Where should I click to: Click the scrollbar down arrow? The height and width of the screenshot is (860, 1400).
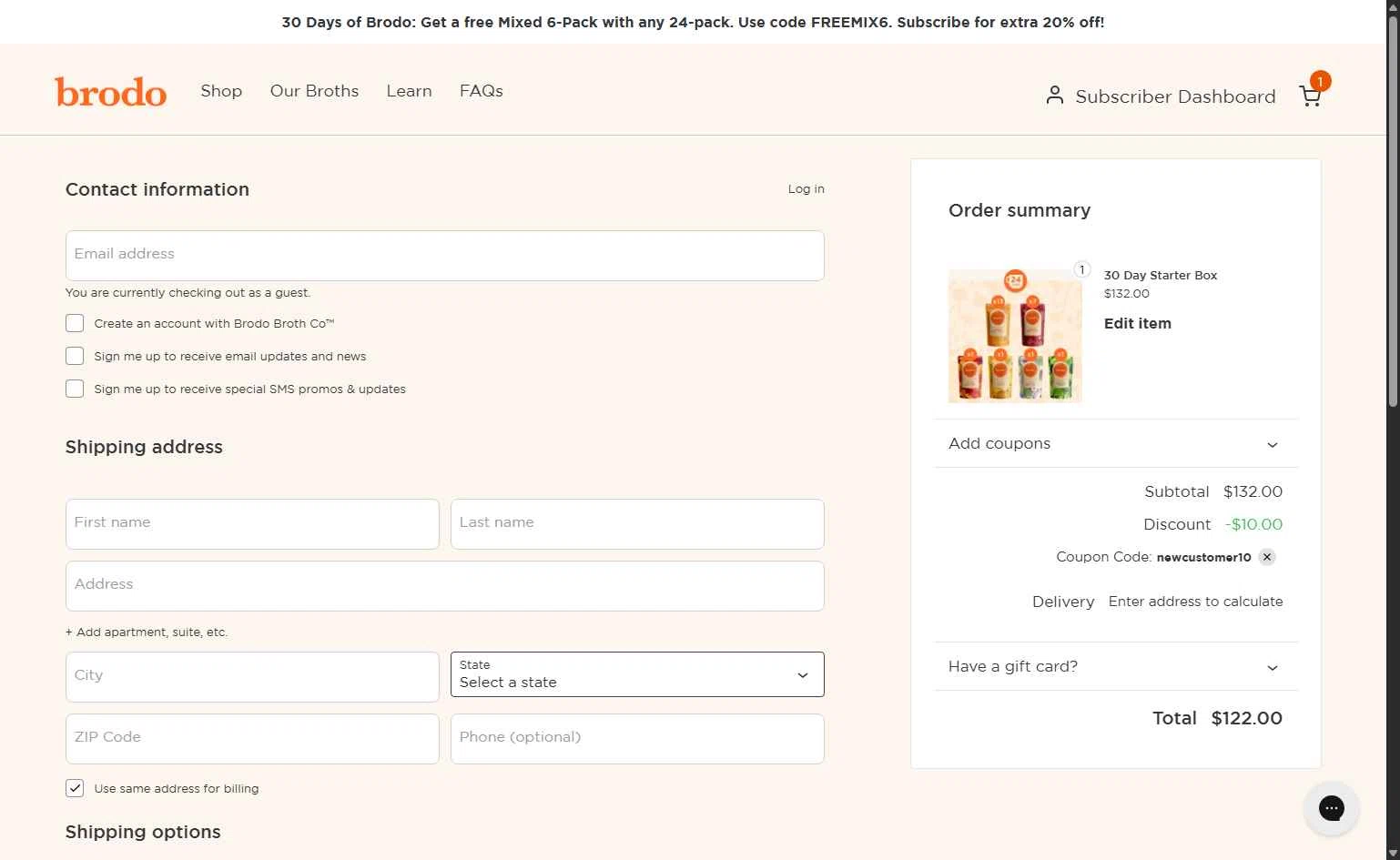click(1393, 853)
